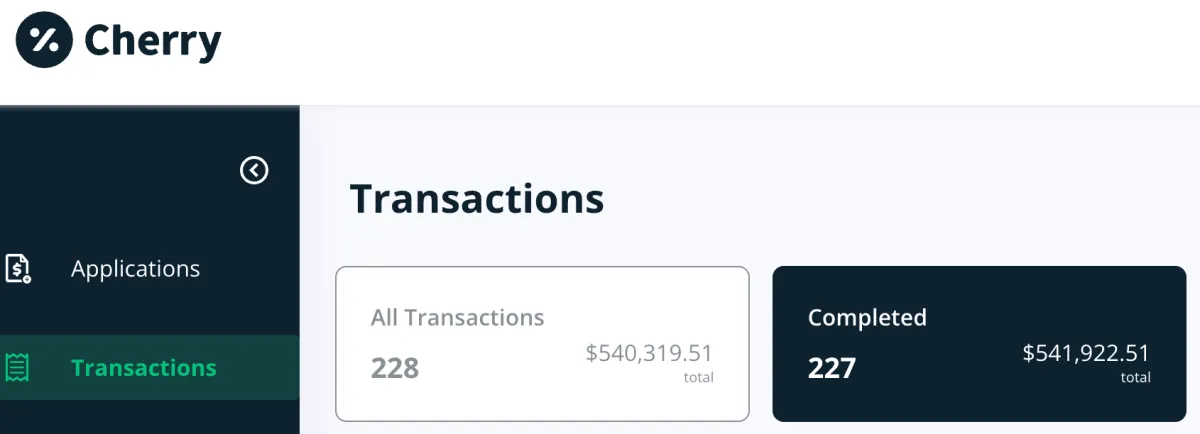Click the 228 count in All Transactions
The height and width of the screenshot is (434, 1200).
tap(395, 368)
